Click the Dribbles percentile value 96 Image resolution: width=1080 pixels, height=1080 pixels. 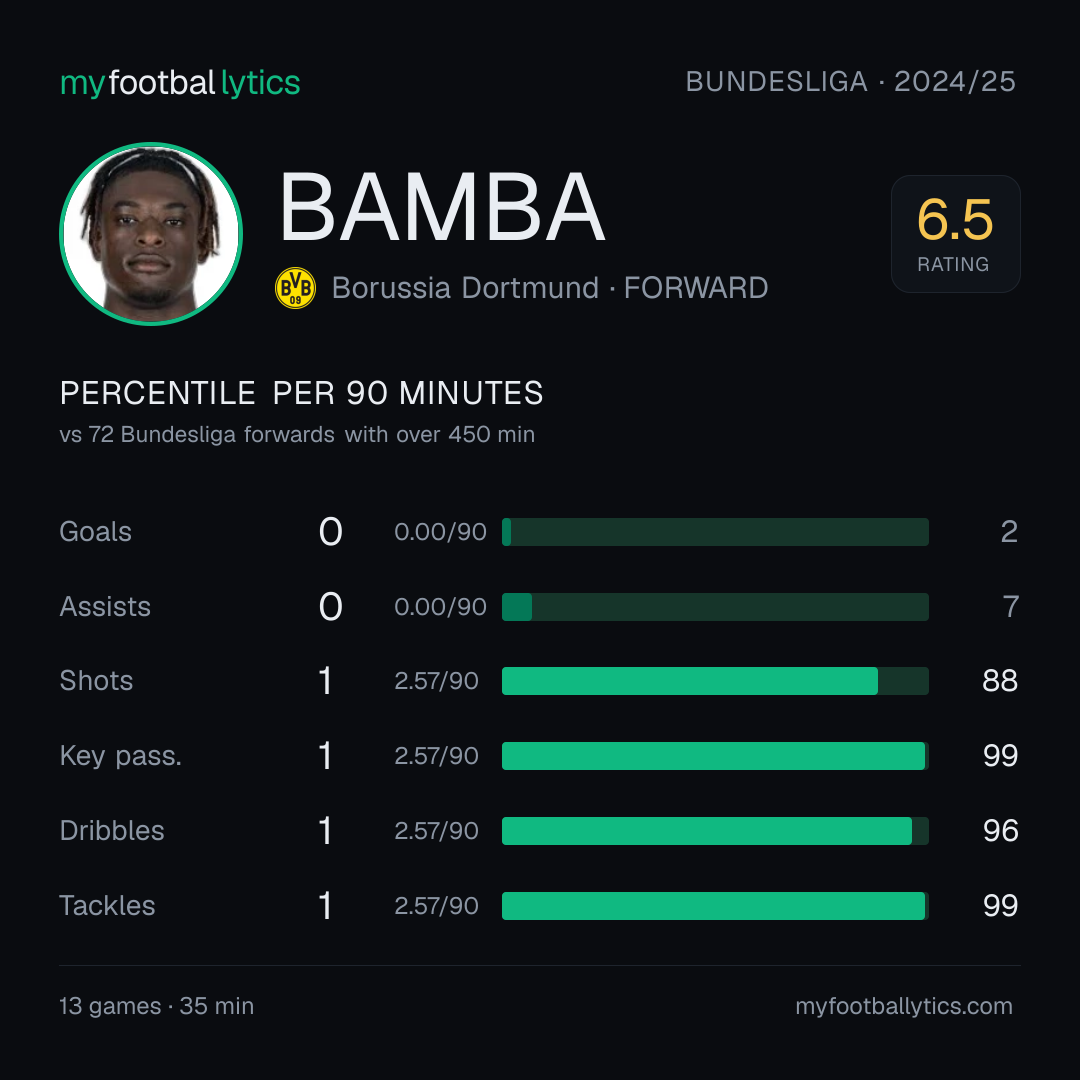pyautogui.click(x=1000, y=831)
